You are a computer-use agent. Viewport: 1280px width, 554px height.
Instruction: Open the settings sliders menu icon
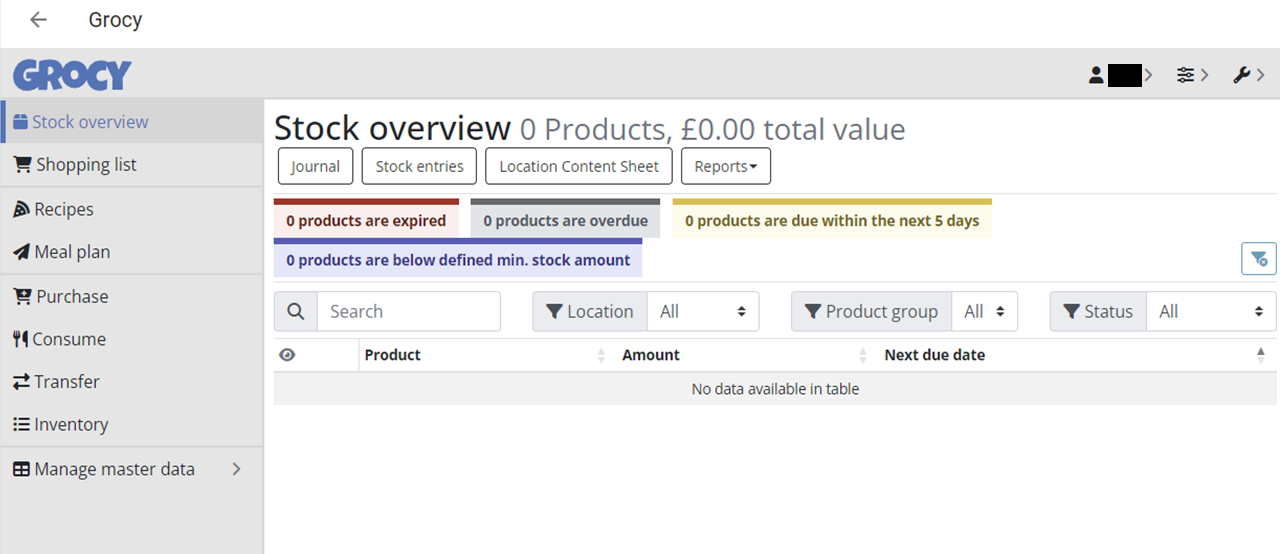(1186, 75)
